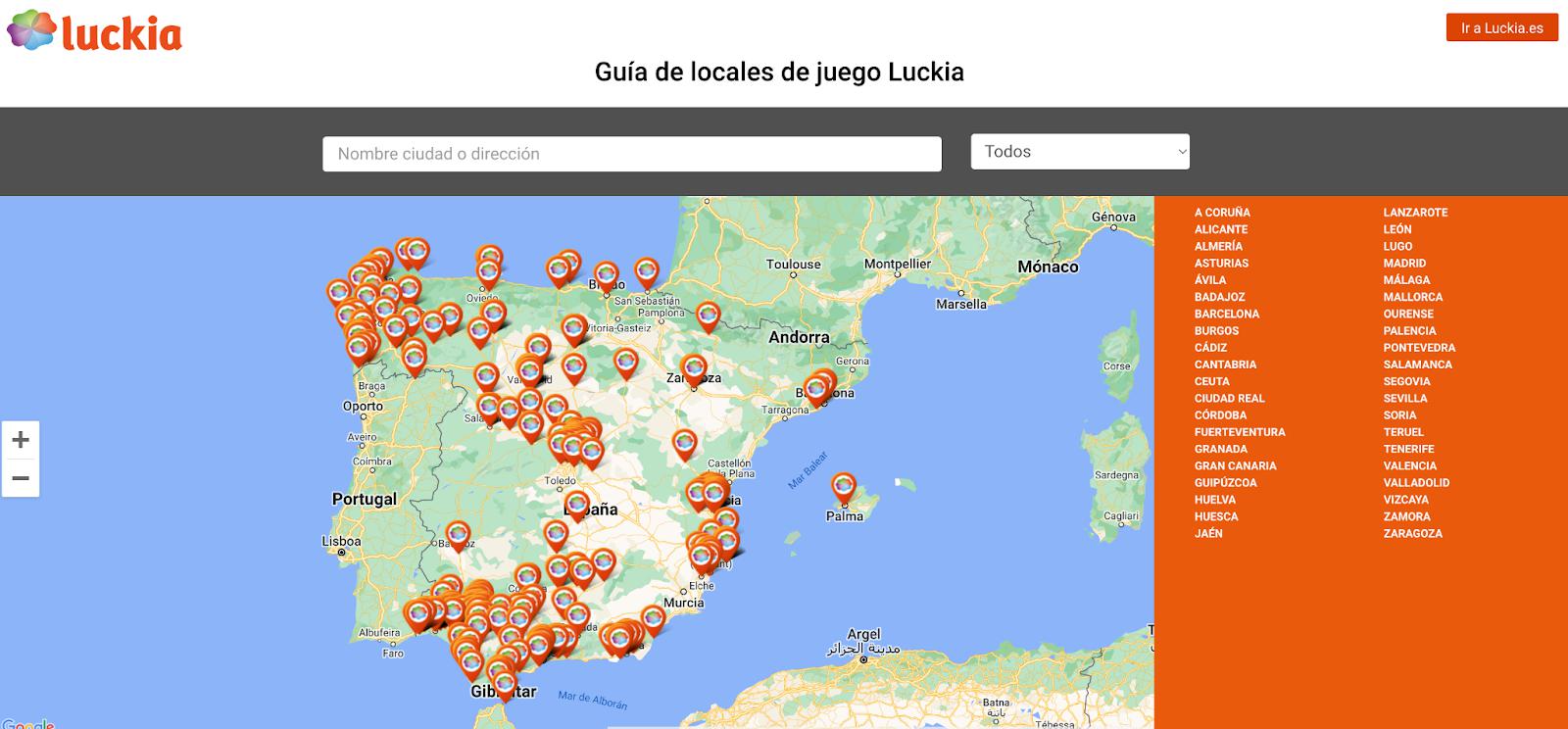
Task: Open the ZARAGOZA province link
Action: coord(1412,533)
